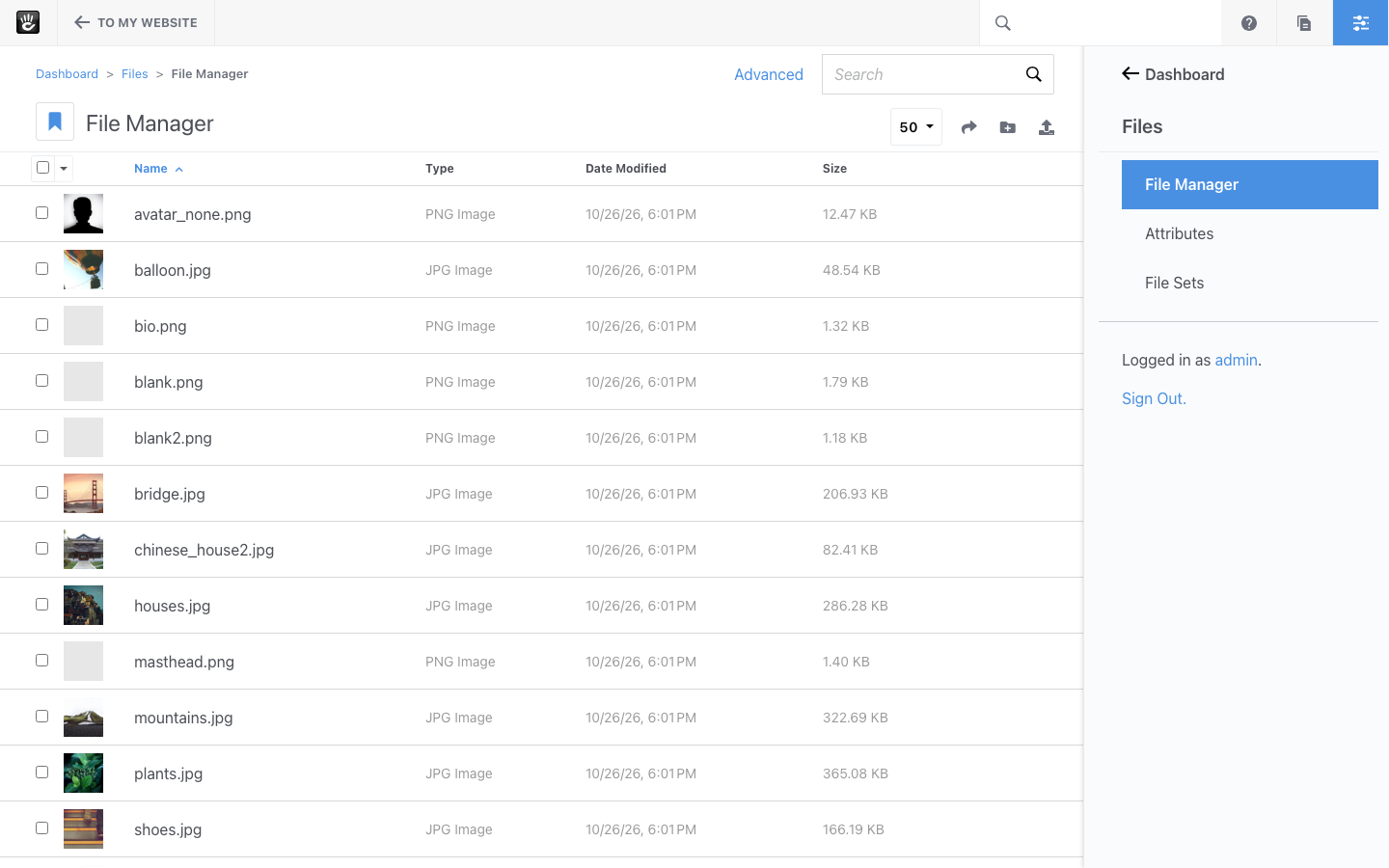The width and height of the screenshot is (1389, 868).
Task: Check the blank.png row checkbox
Action: click(x=41, y=381)
